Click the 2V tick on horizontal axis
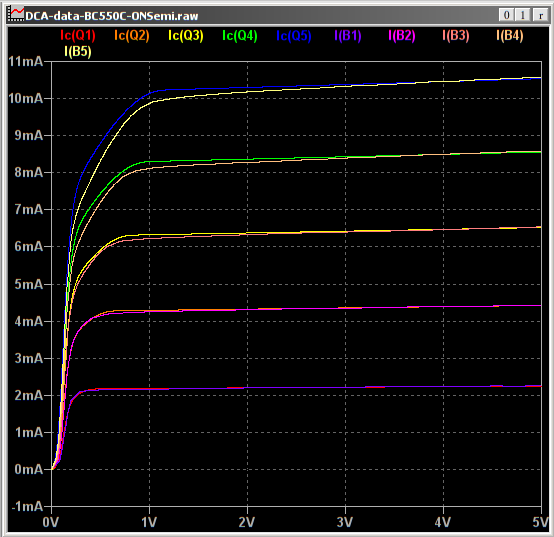This screenshot has height=537, width=554. click(x=247, y=522)
